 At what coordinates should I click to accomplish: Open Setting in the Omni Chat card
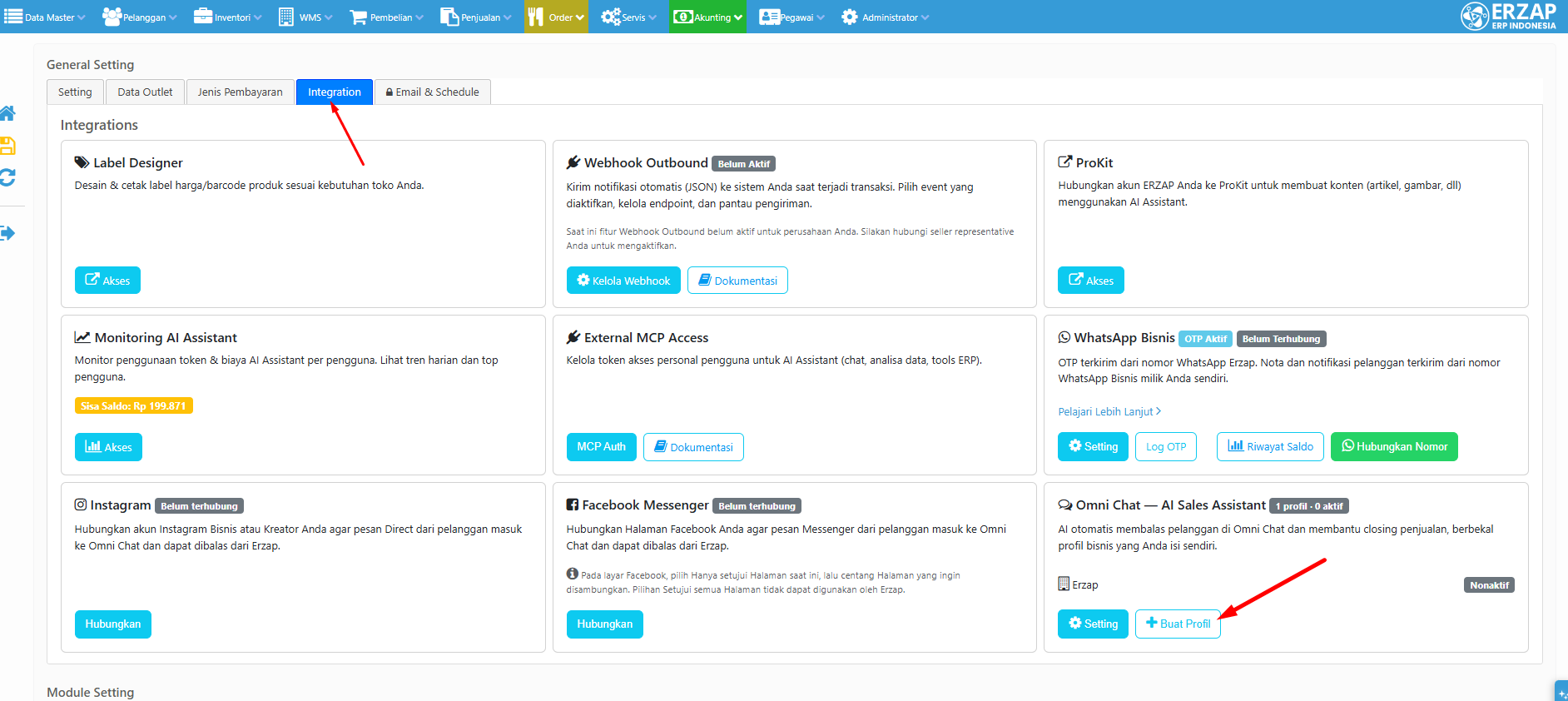click(1094, 624)
